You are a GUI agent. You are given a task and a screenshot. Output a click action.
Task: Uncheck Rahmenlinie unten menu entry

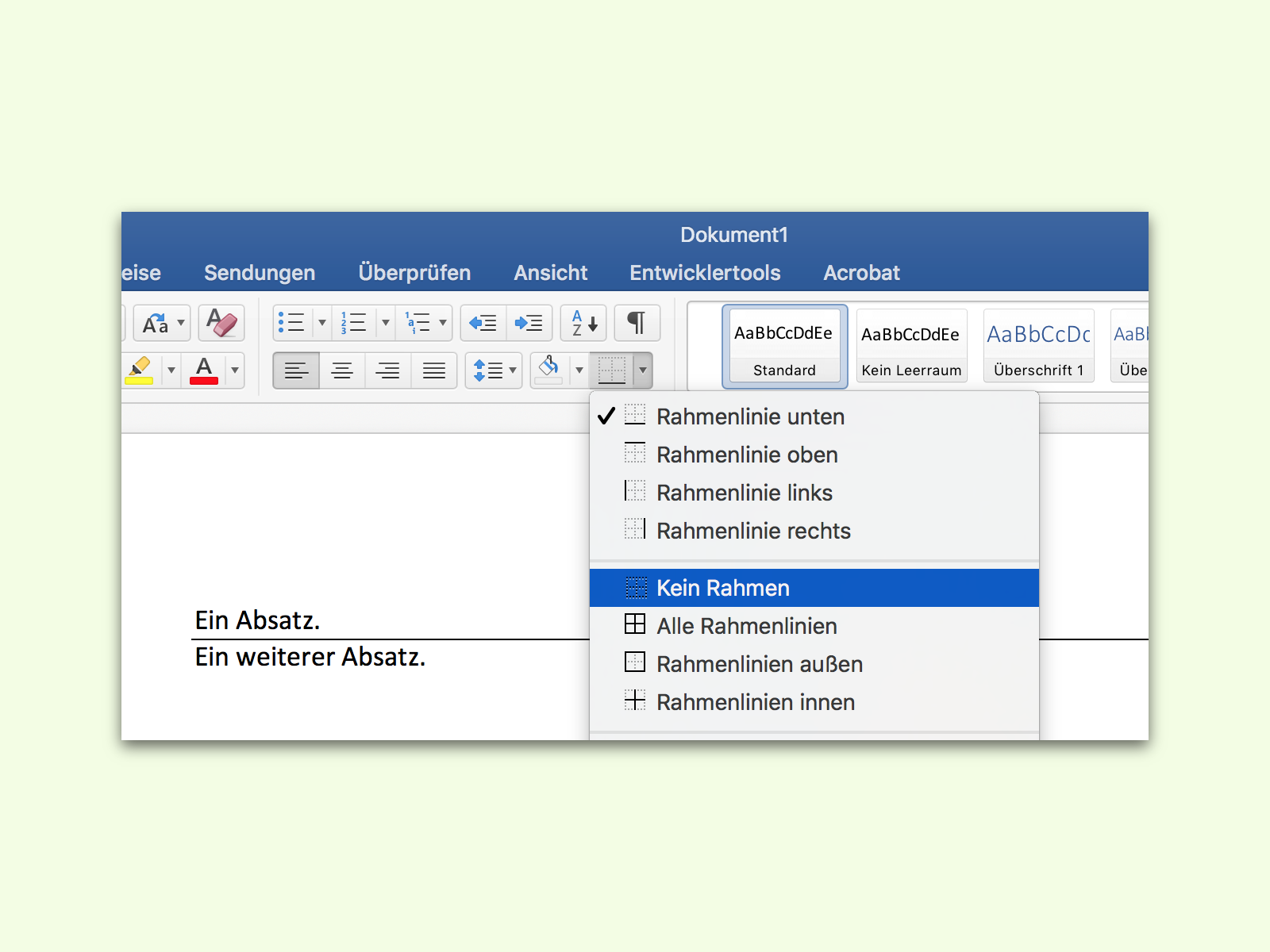(814, 416)
